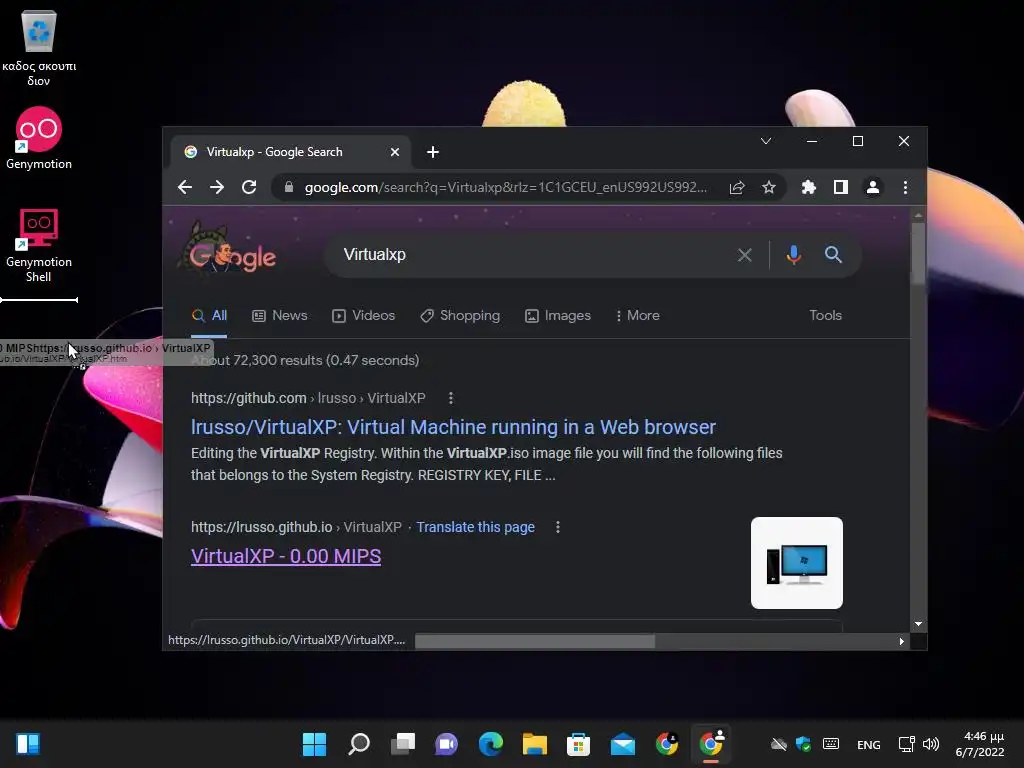Open the Windows Start menu
1024x768 pixels.
pos(314,744)
